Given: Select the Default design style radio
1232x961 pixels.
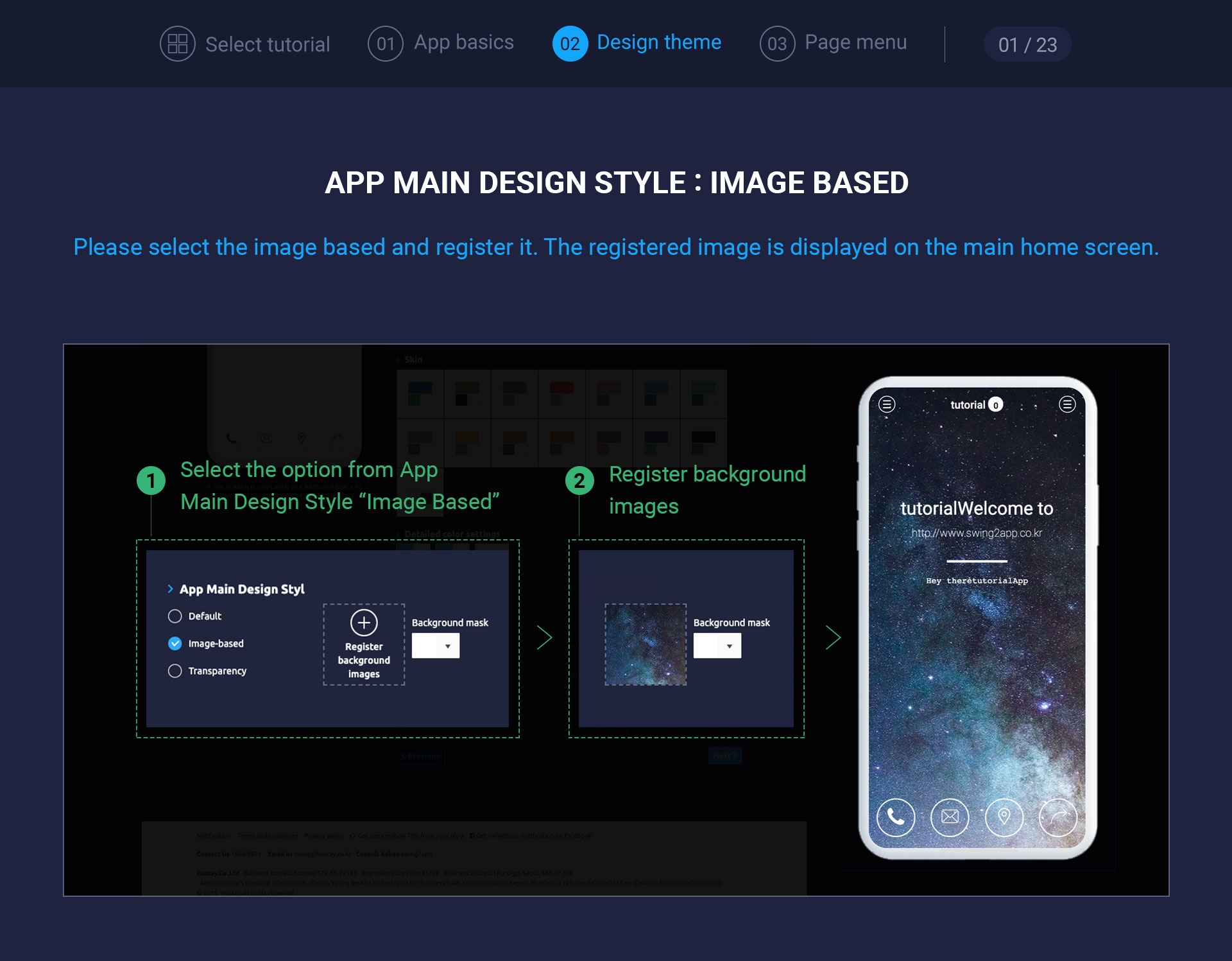Looking at the screenshot, I should (x=175, y=616).
